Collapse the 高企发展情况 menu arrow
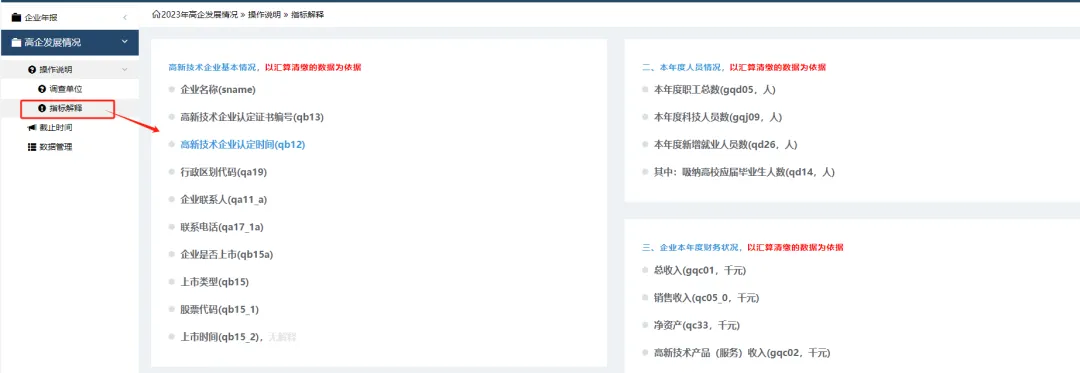 tap(125, 43)
